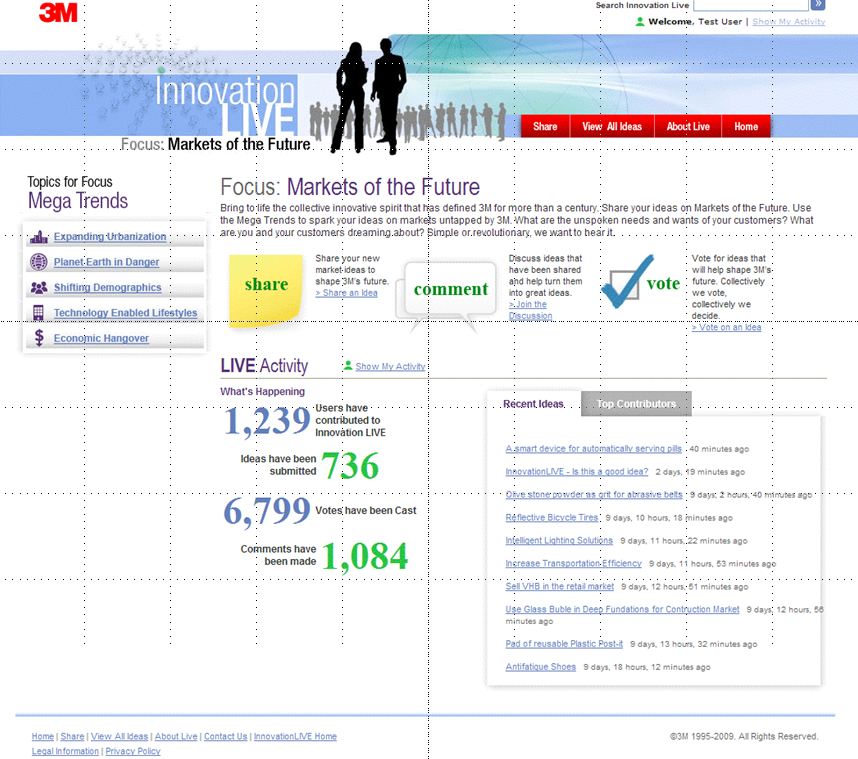Click the search go arrow button
858x759 pixels.
[818, 4]
